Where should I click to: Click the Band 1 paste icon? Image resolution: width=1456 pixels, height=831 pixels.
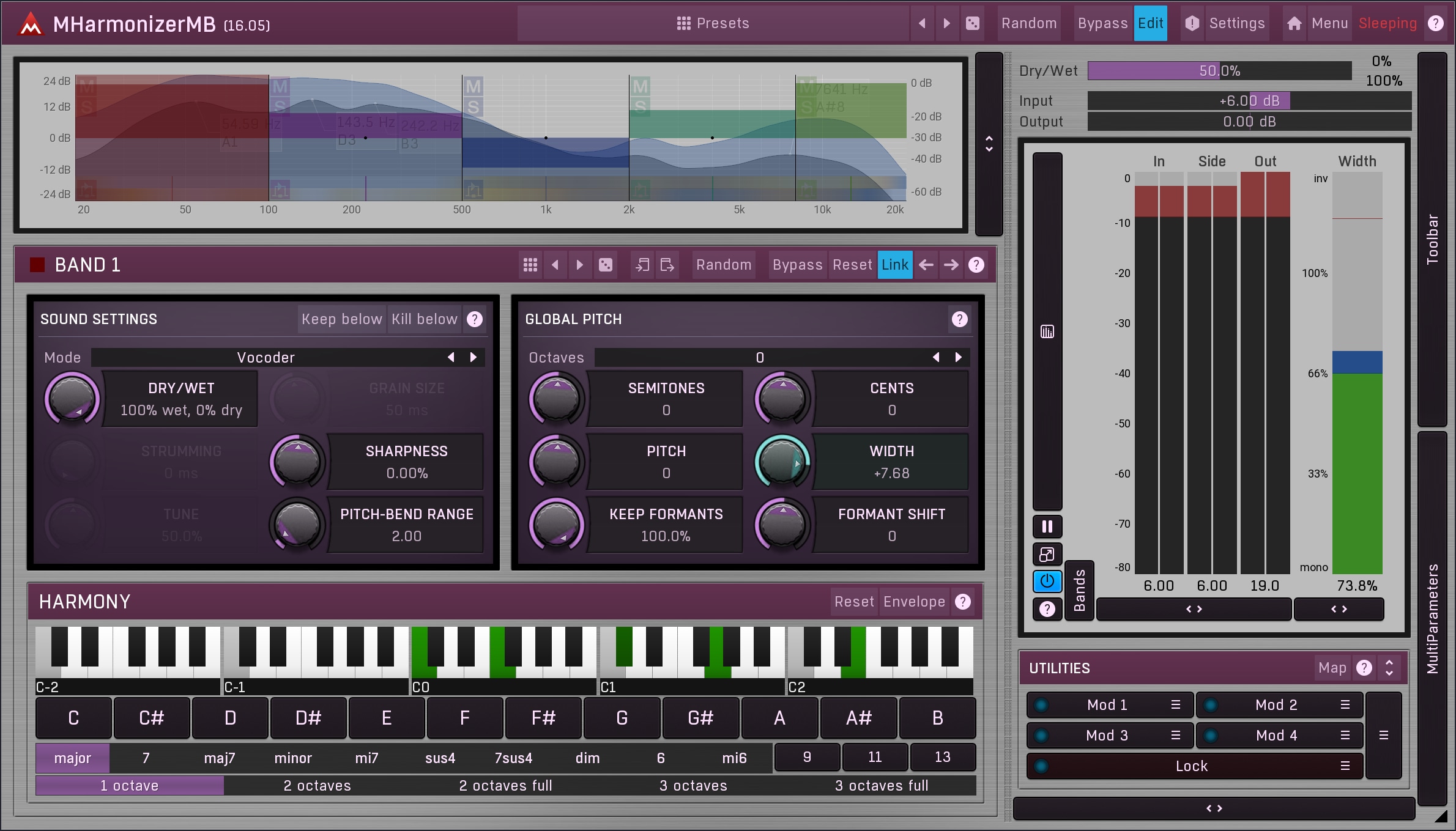point(667,265)
